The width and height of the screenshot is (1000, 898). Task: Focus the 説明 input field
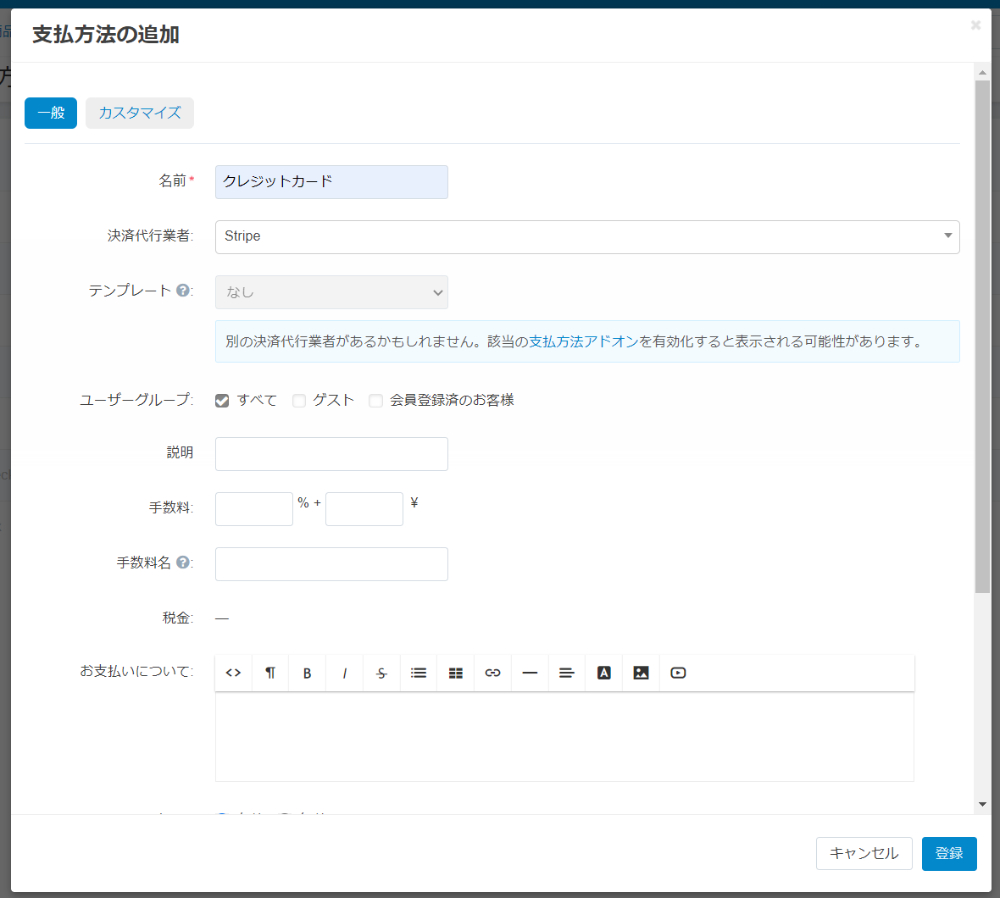coord(332,454)
